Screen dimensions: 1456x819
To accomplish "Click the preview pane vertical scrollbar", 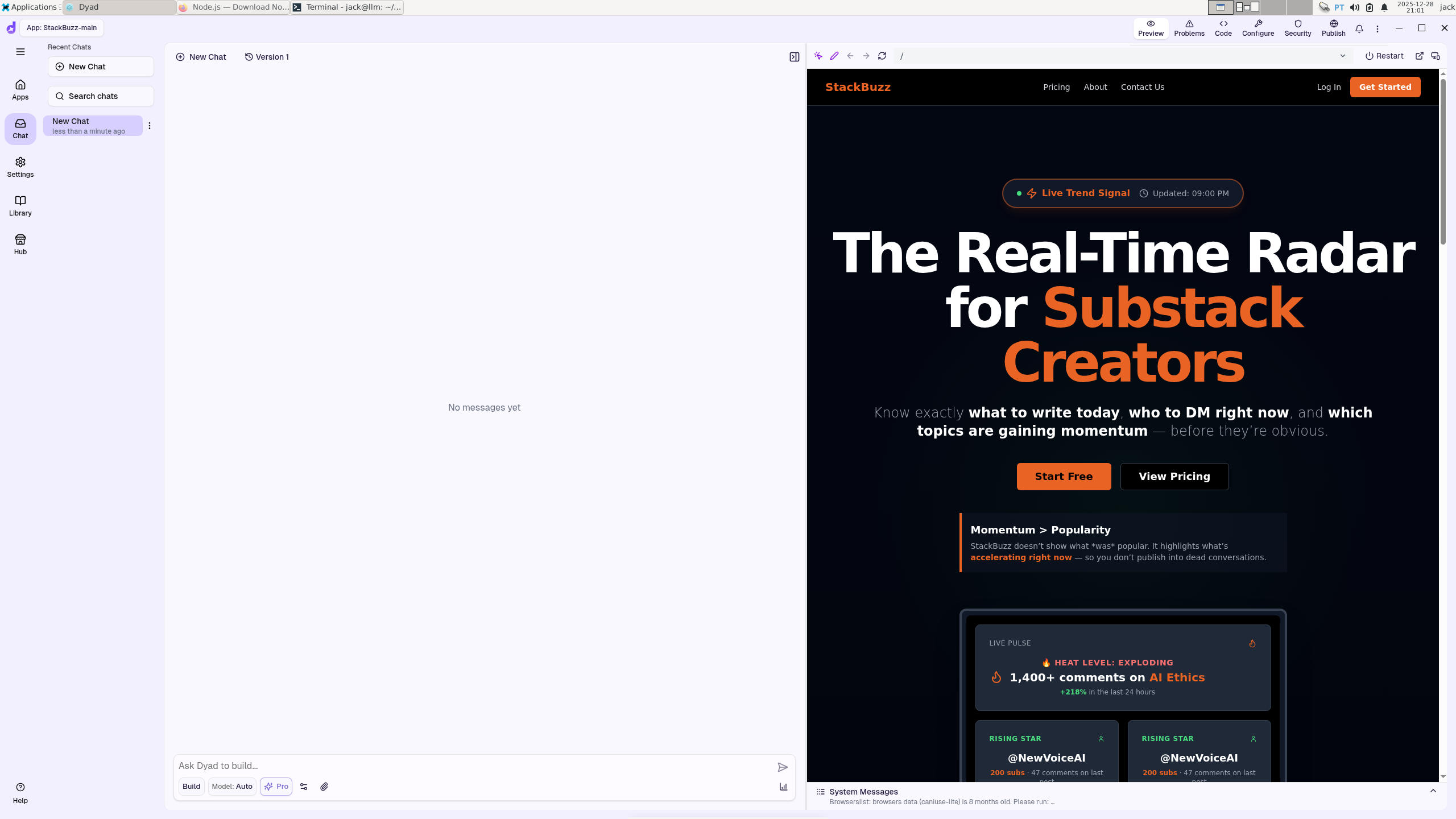I will (1443, 162).
